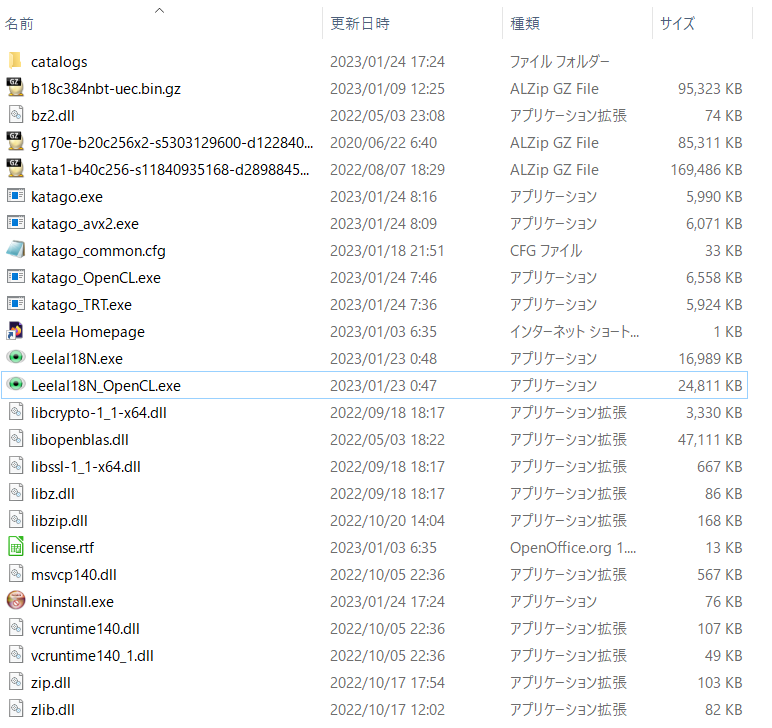Image resolution: width=772 pixels, height=728 pixels.
Task: Select the catalogs folder name
Action: (x=59, y=62)
